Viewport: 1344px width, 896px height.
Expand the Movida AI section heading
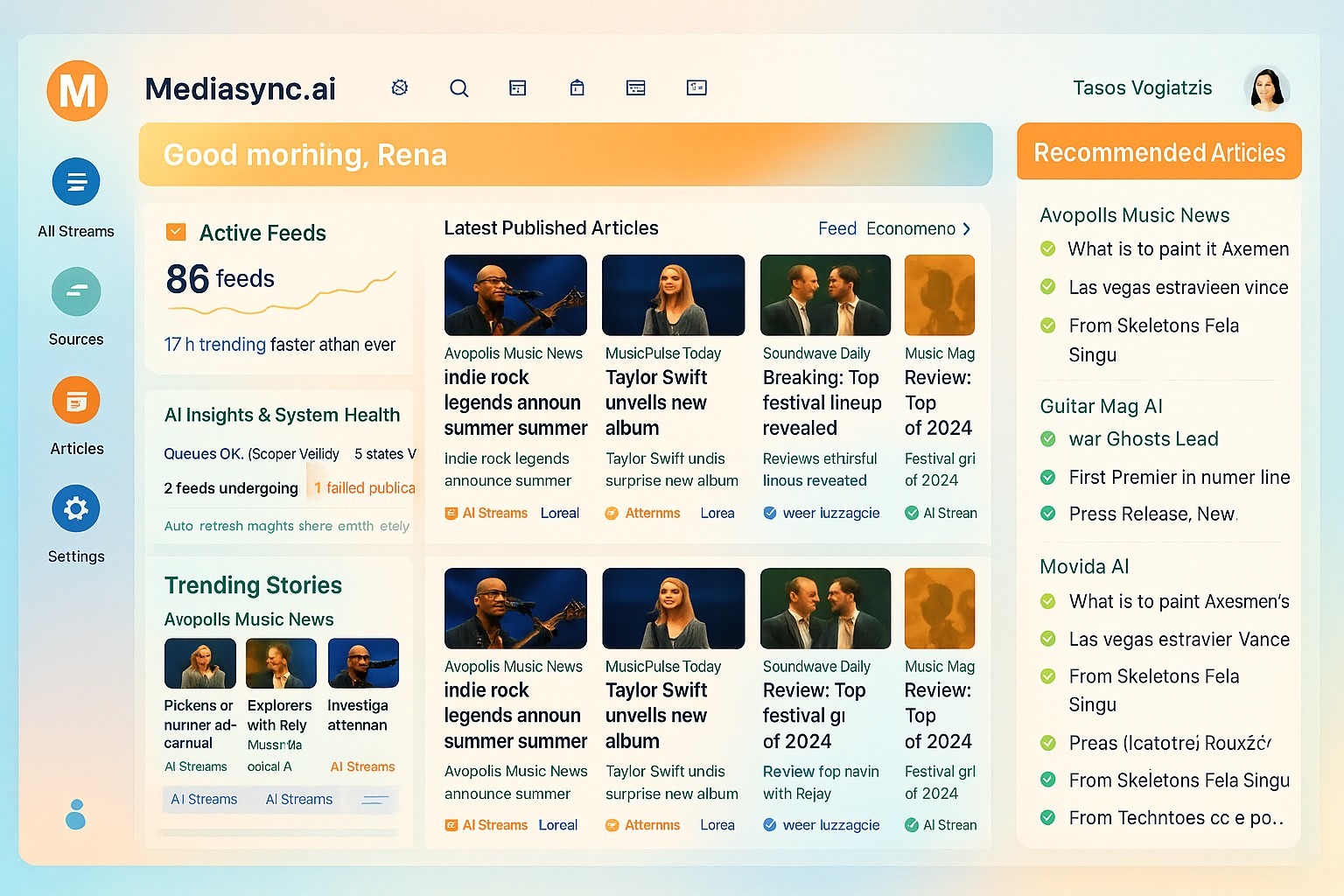[x=1084, y=567]
